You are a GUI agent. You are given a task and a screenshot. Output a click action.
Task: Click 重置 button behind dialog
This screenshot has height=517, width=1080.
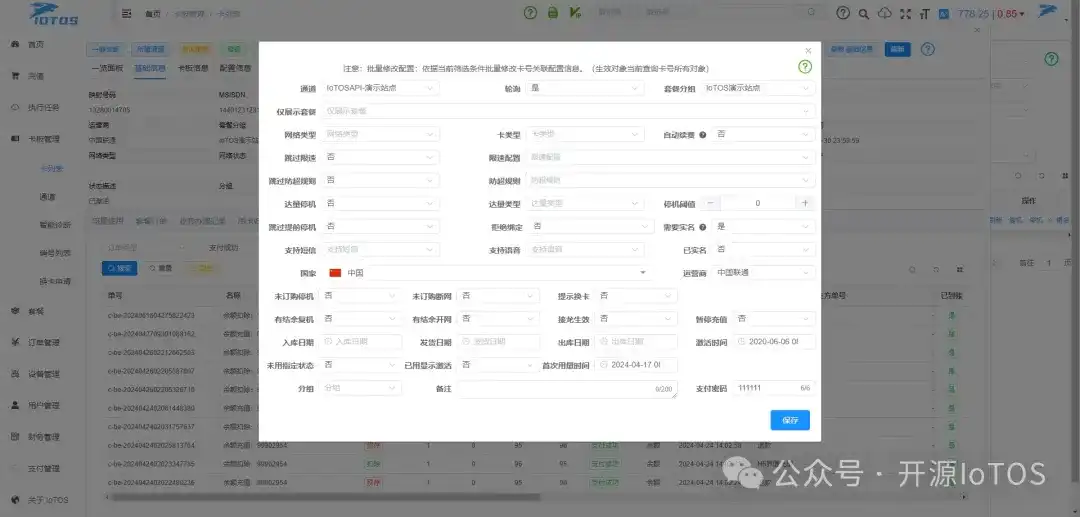(160, 268)
